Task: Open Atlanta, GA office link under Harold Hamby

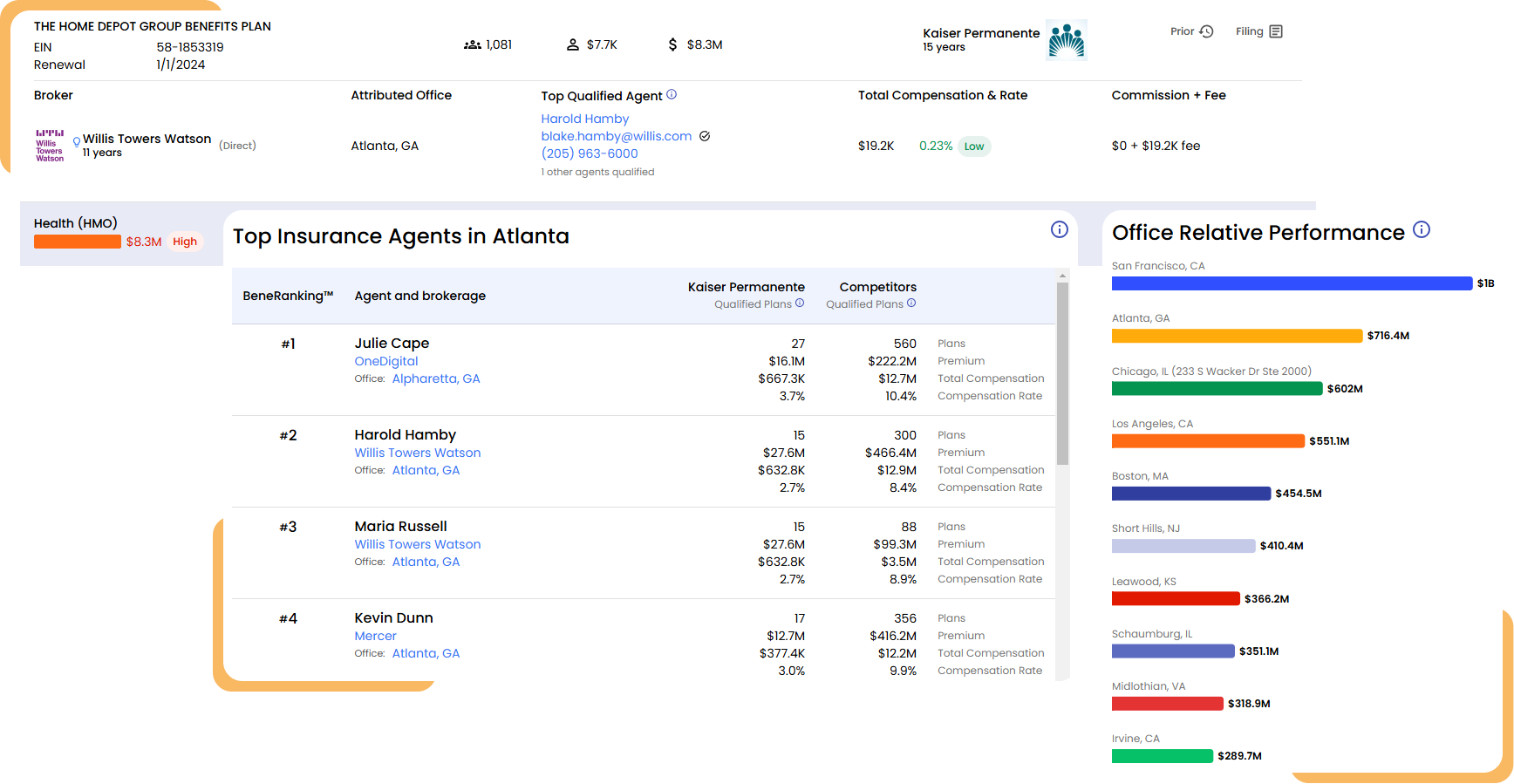Action: click(x=426, y=470)
